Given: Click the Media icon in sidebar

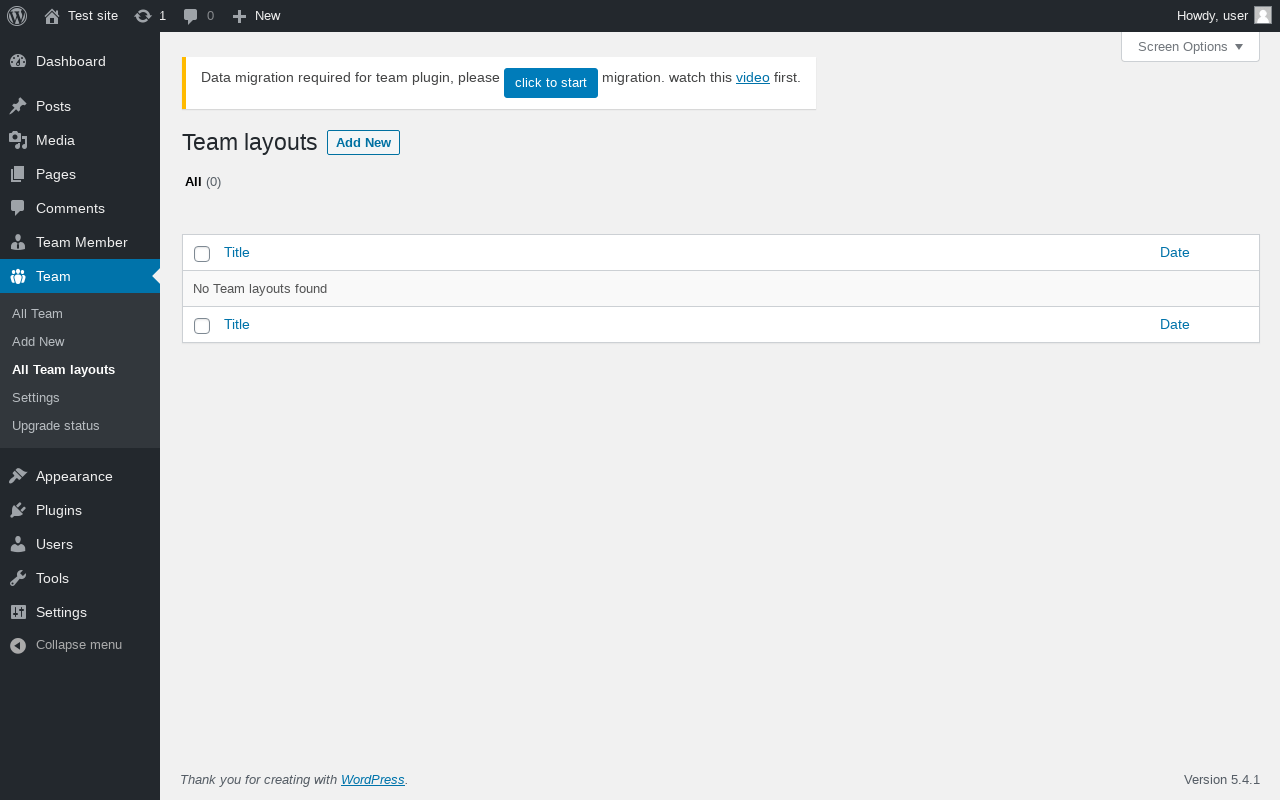Looking at the screenshot, I should point(18,140).
